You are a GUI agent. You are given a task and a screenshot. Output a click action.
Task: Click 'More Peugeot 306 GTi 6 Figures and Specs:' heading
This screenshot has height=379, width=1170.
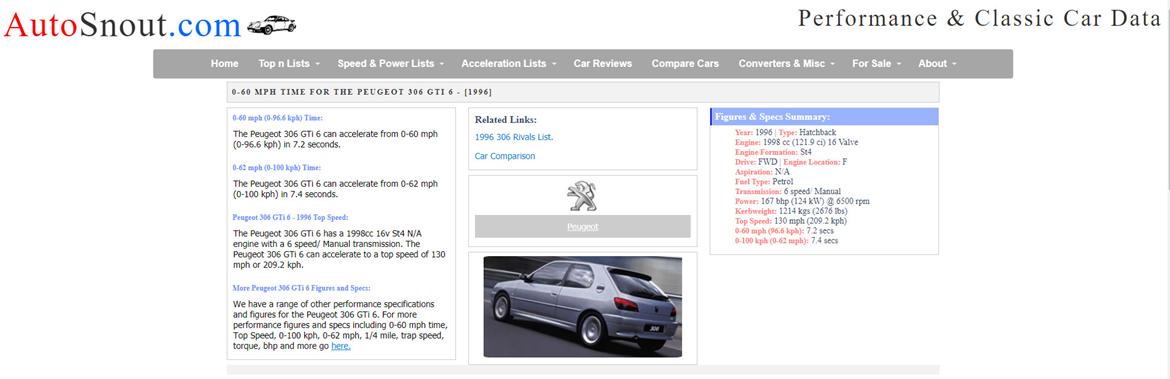pyautogui.click(x=301, y=288)
